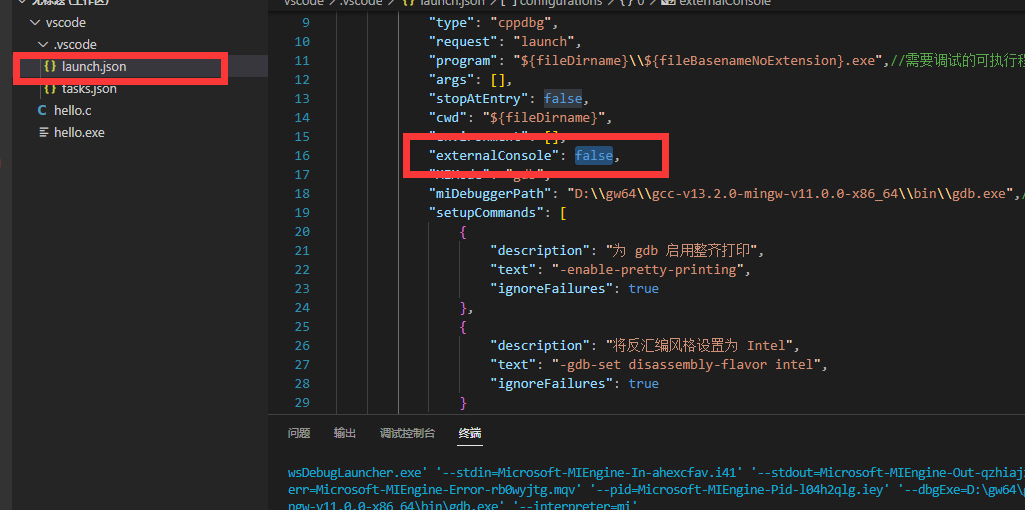The image size is (1025, 510).
Task: Click the "miDebuggerPath" key on line 18
Action: click(490, 194)
